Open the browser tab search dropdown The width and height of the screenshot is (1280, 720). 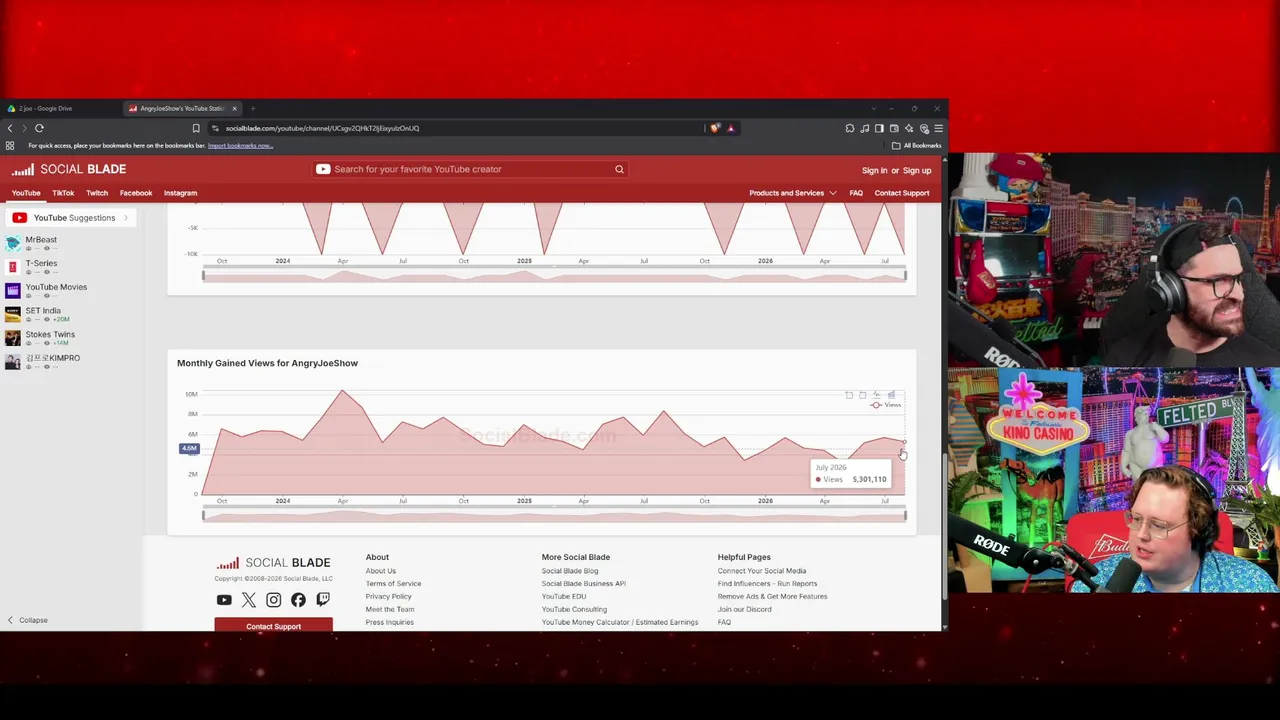pyautogui.click(x=873, y=108)
